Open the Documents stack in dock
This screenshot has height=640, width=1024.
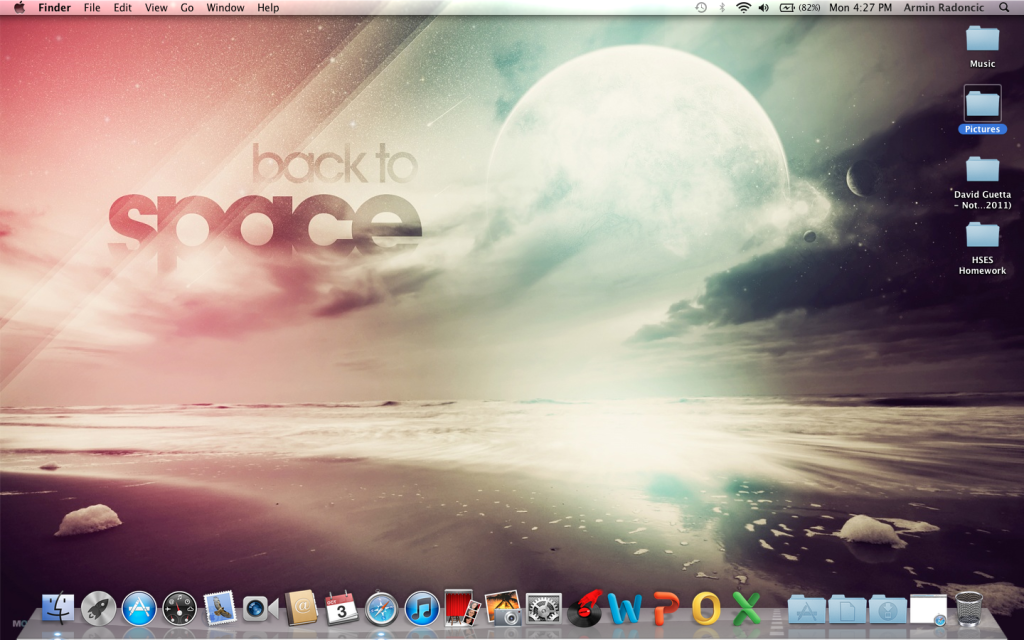pyautogui.click(x=847, y=609)
